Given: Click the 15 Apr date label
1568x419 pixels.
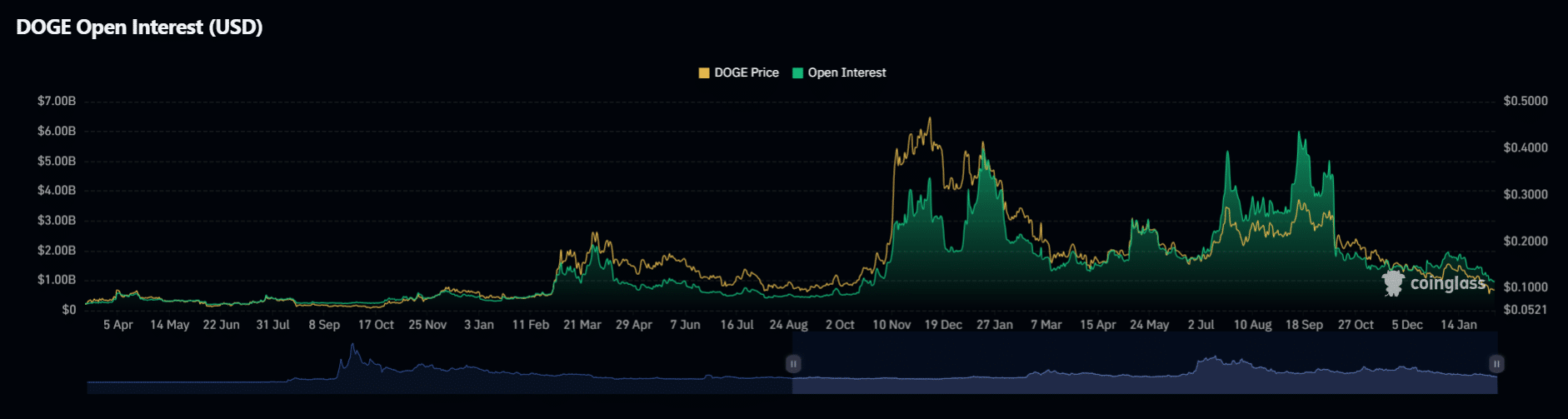Looking at the screenshot, I should pos(1098,325).
